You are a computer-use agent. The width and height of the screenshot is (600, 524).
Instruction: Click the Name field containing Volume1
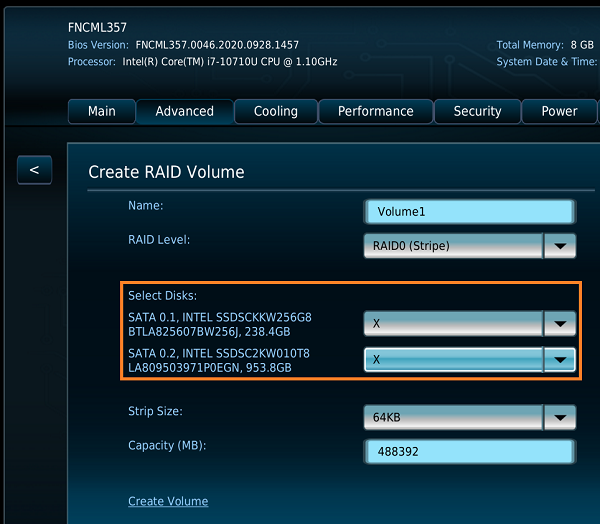point(470,212)
